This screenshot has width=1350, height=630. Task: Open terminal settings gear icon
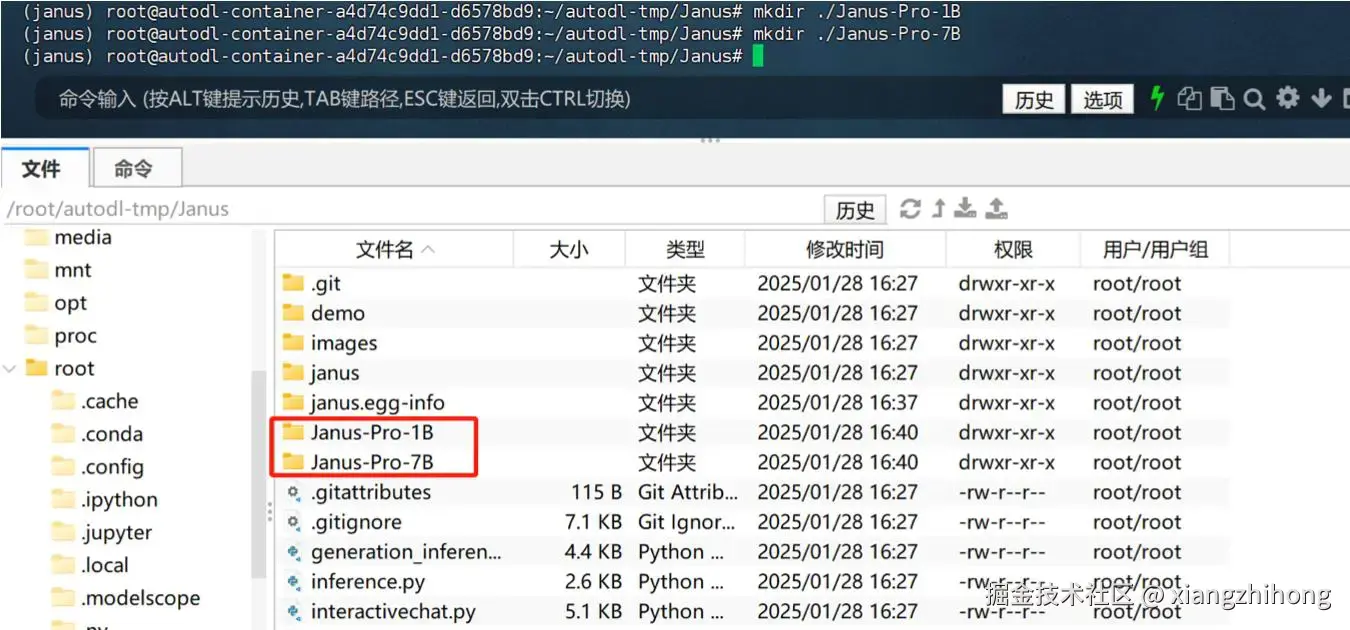[1288, 97]
